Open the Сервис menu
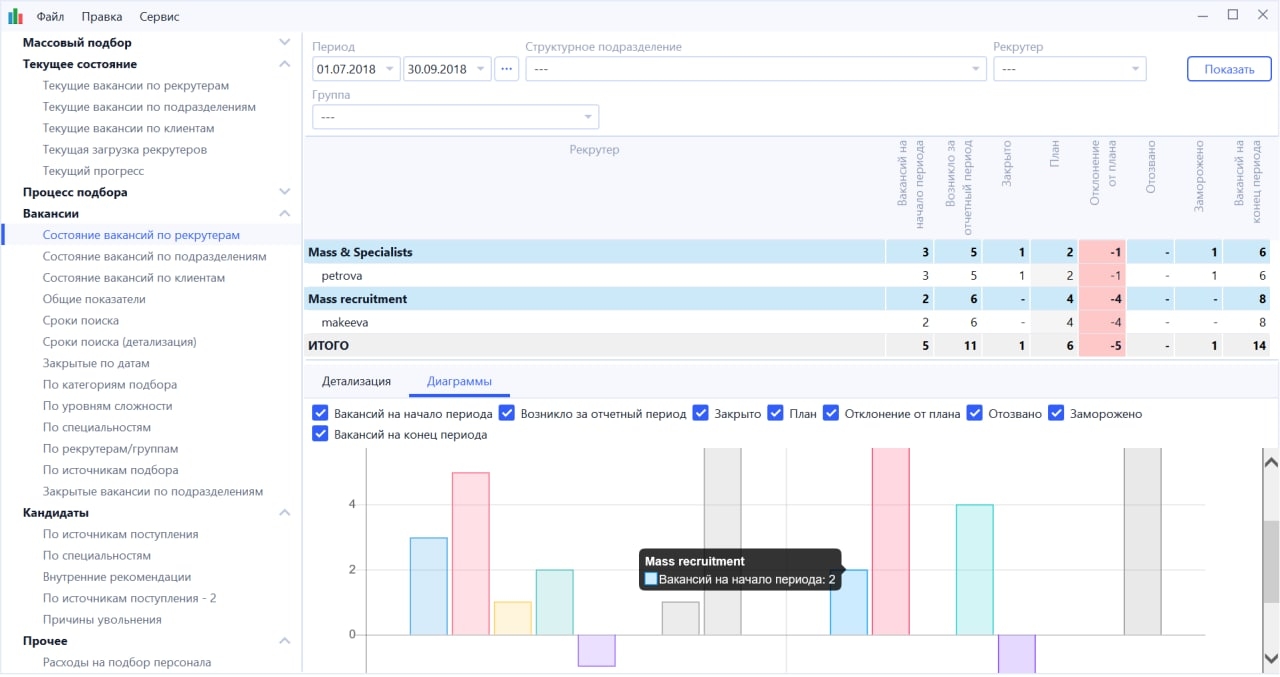 160,16
